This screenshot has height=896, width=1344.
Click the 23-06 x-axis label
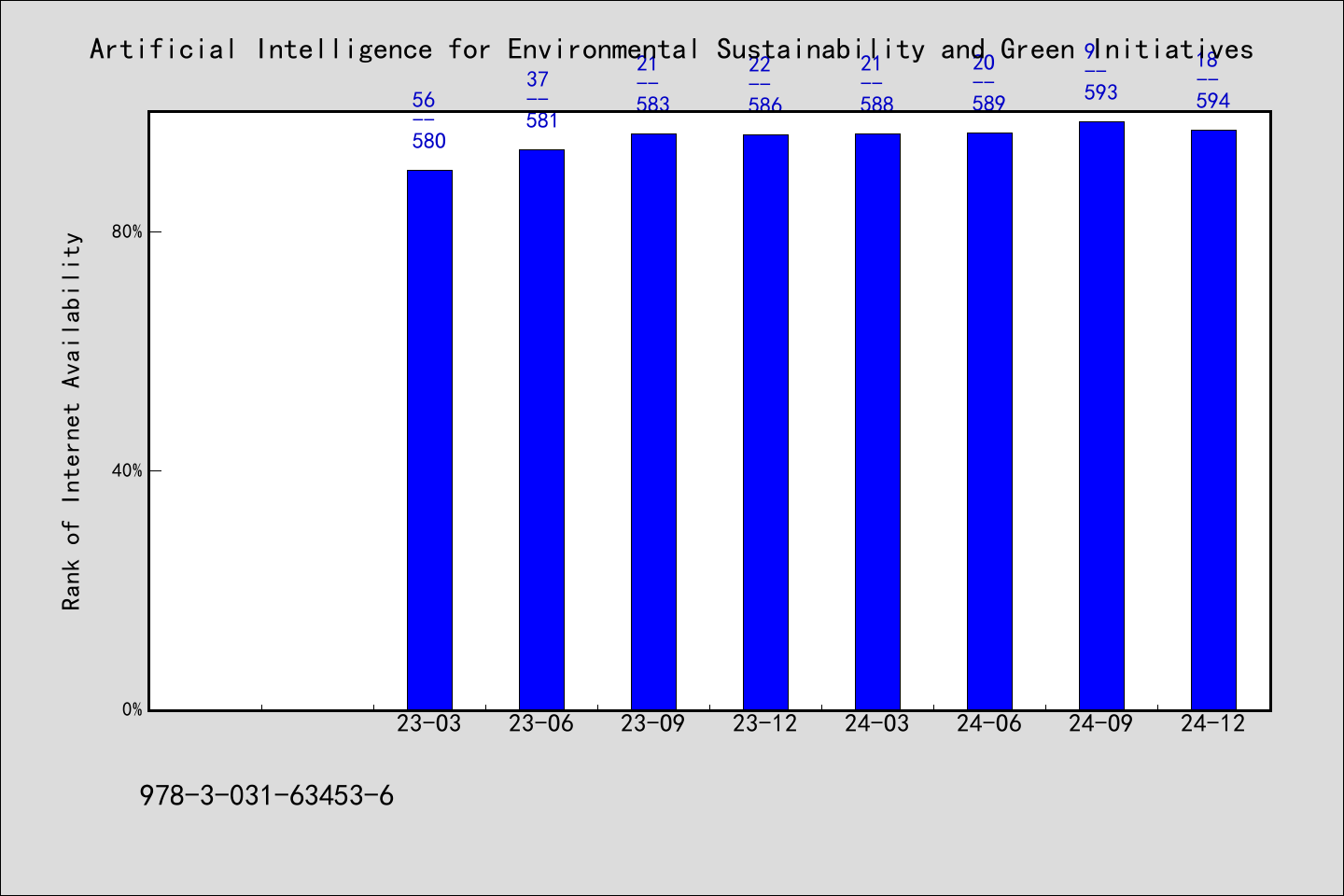click(x=541, y=723)
